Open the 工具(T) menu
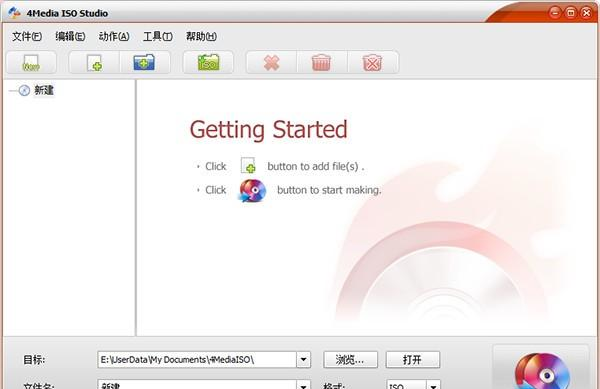 [x=158, y=36]
